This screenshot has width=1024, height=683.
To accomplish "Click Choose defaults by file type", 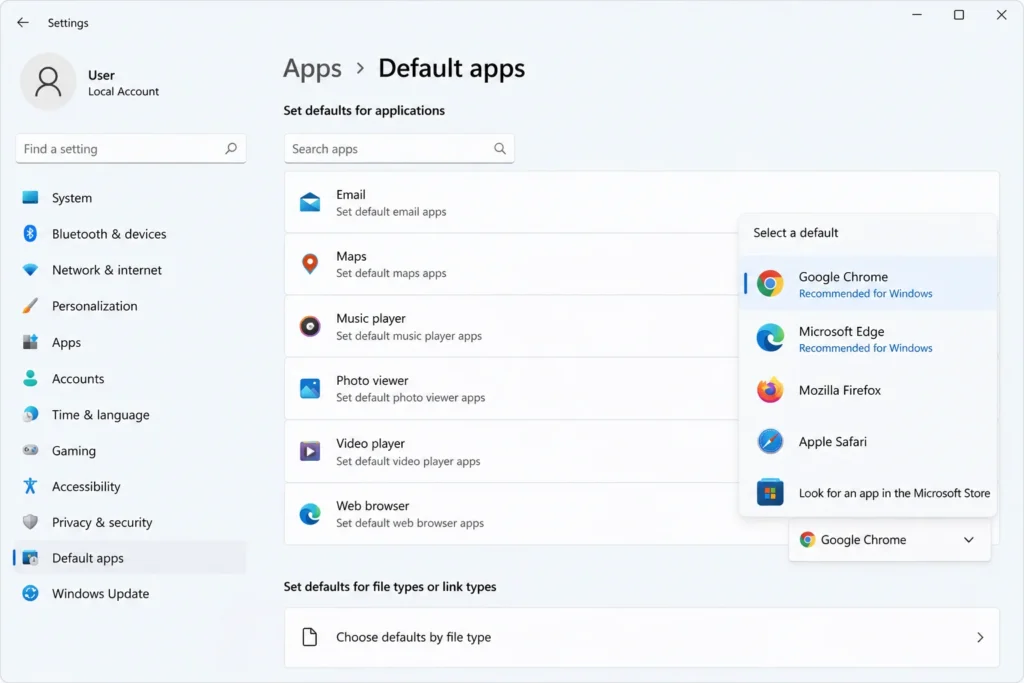I will point(641,637).
